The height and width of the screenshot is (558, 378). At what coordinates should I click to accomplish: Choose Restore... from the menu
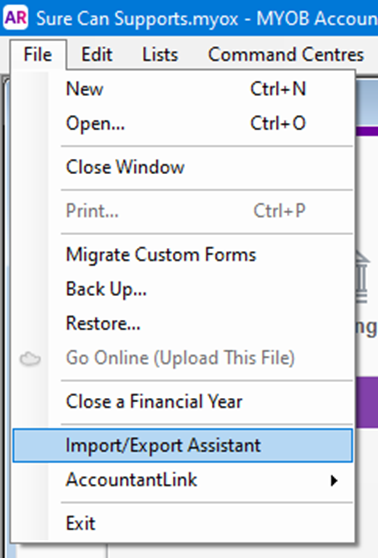tap(183, 323)
